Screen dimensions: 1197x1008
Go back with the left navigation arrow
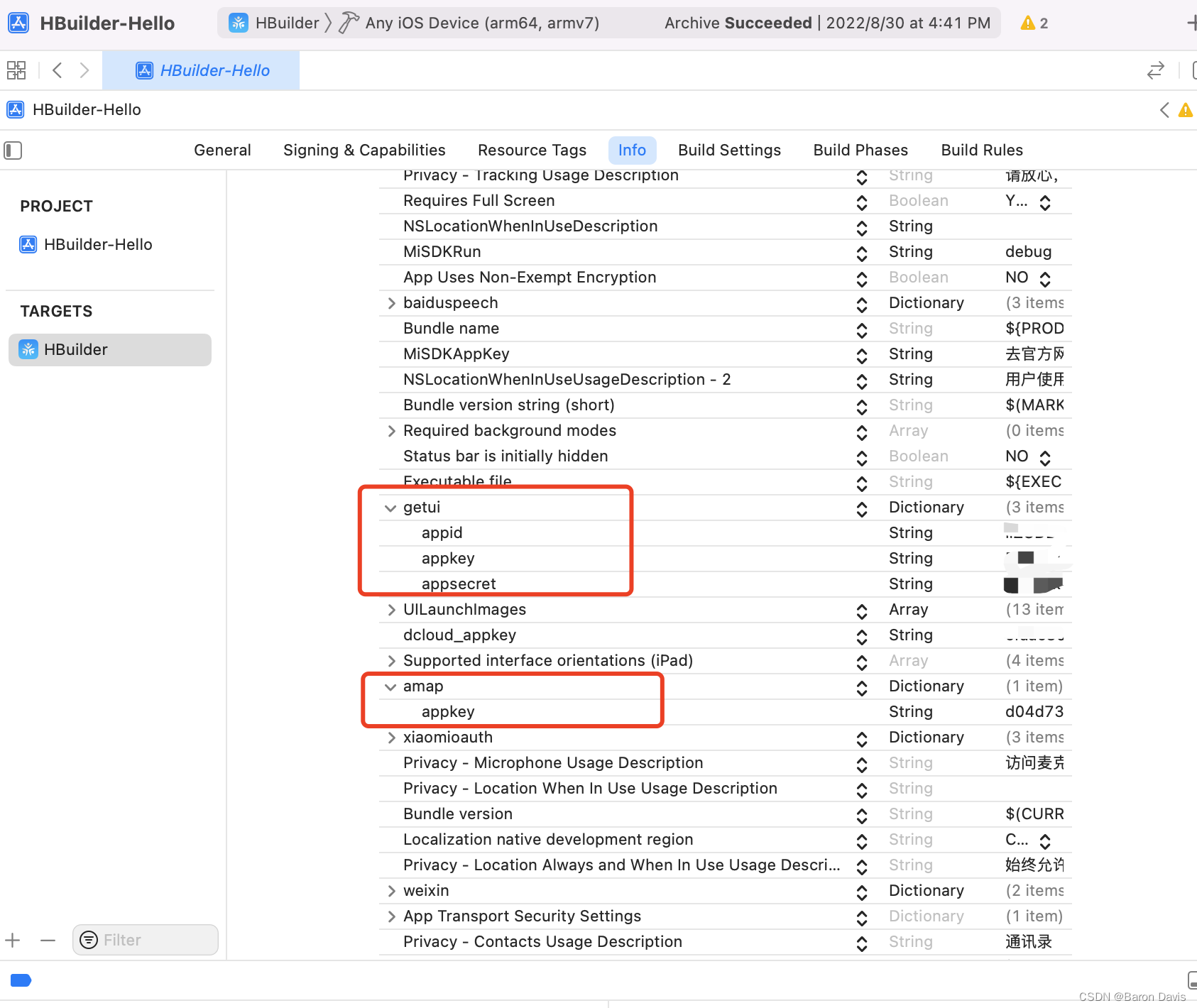[x=58, y=70]
